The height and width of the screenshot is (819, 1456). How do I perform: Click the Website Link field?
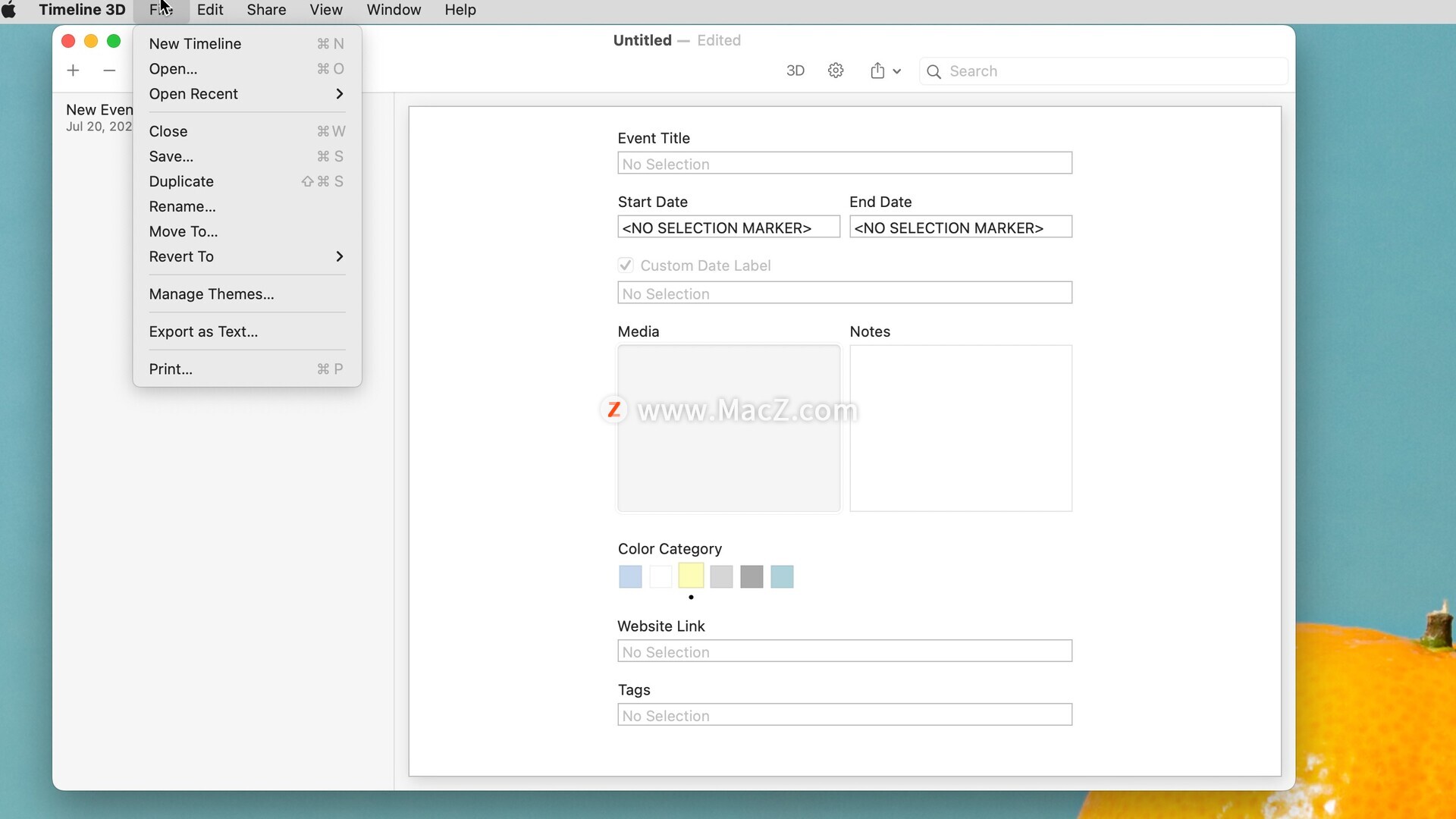[845, 651]
